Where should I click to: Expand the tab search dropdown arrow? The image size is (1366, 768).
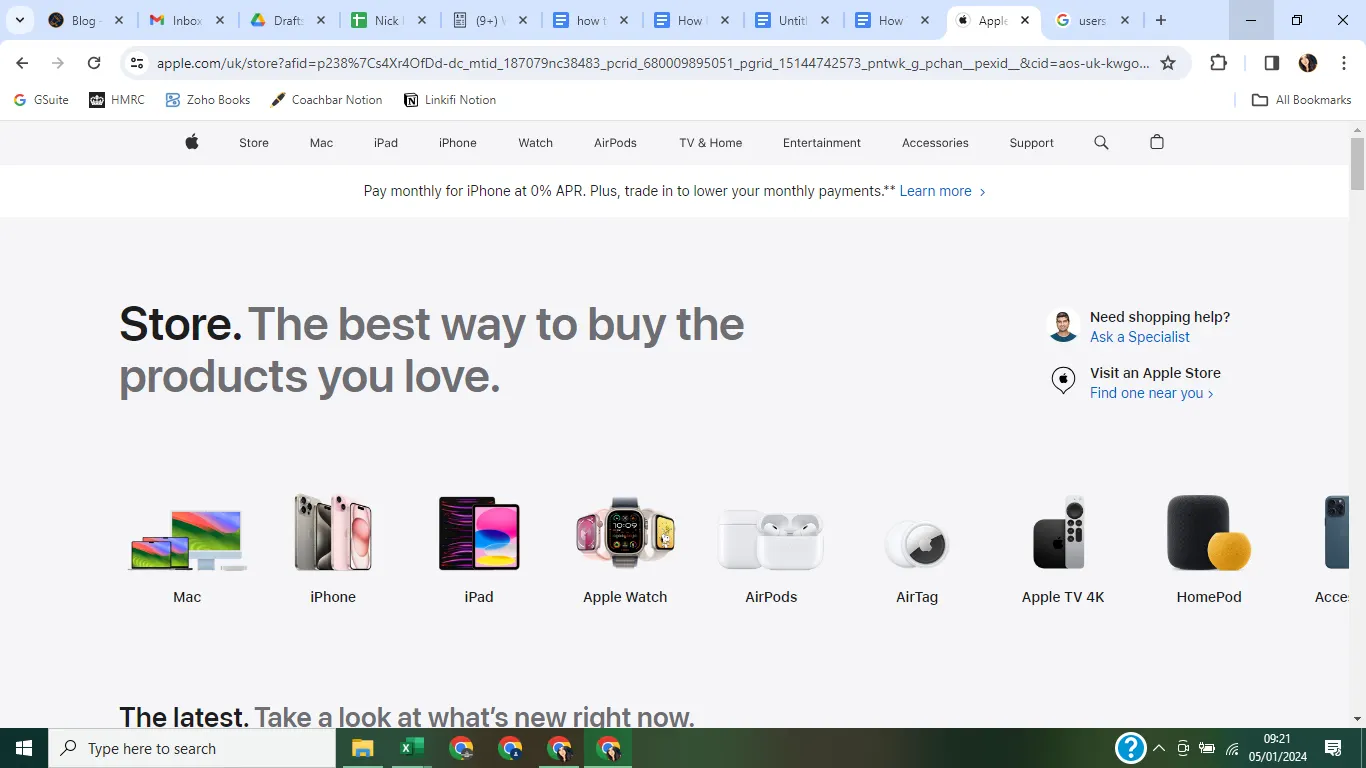click(19, 20)
